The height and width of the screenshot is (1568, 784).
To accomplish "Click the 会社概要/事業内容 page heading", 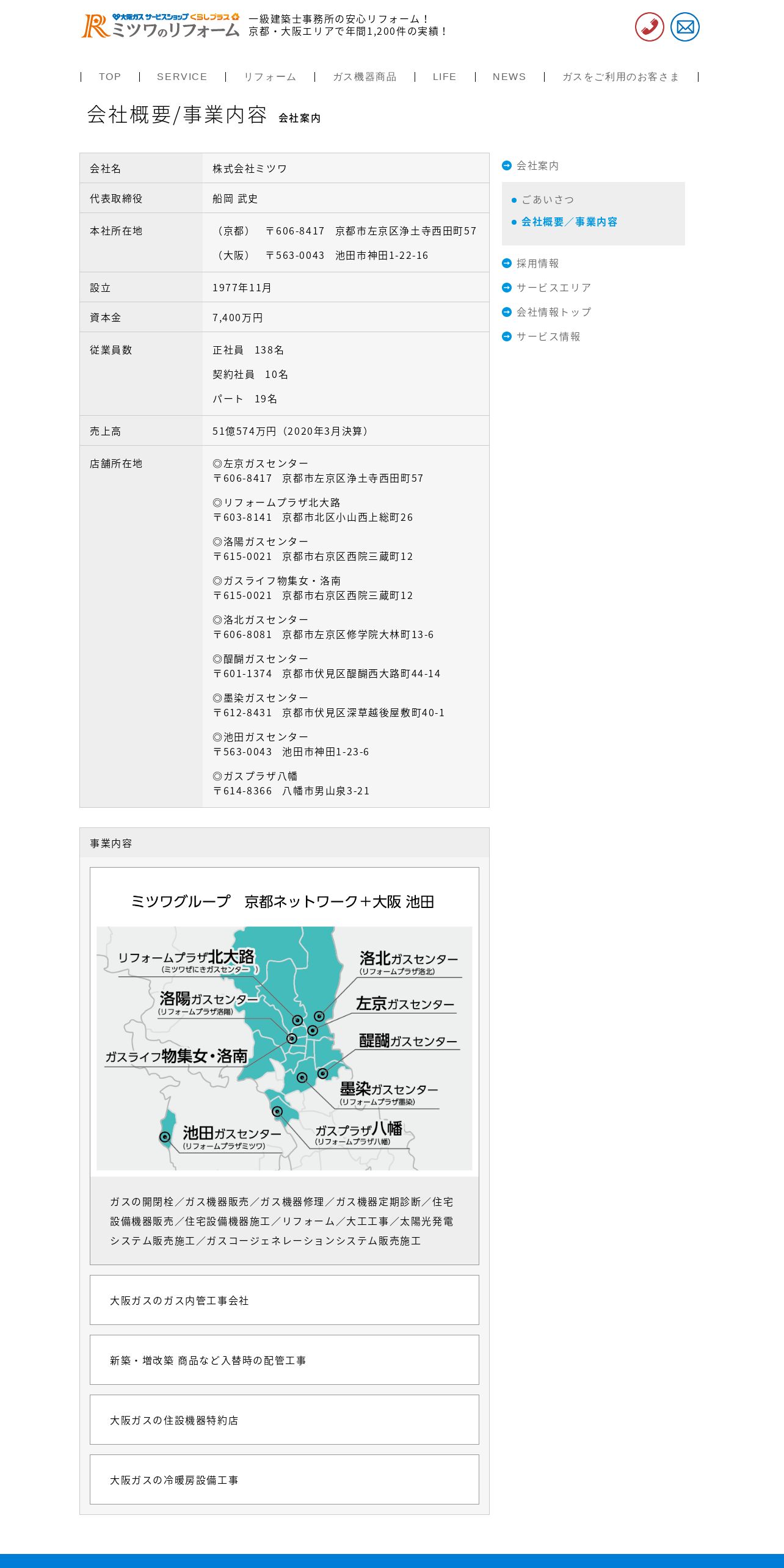I will click(x=177, y=114).
